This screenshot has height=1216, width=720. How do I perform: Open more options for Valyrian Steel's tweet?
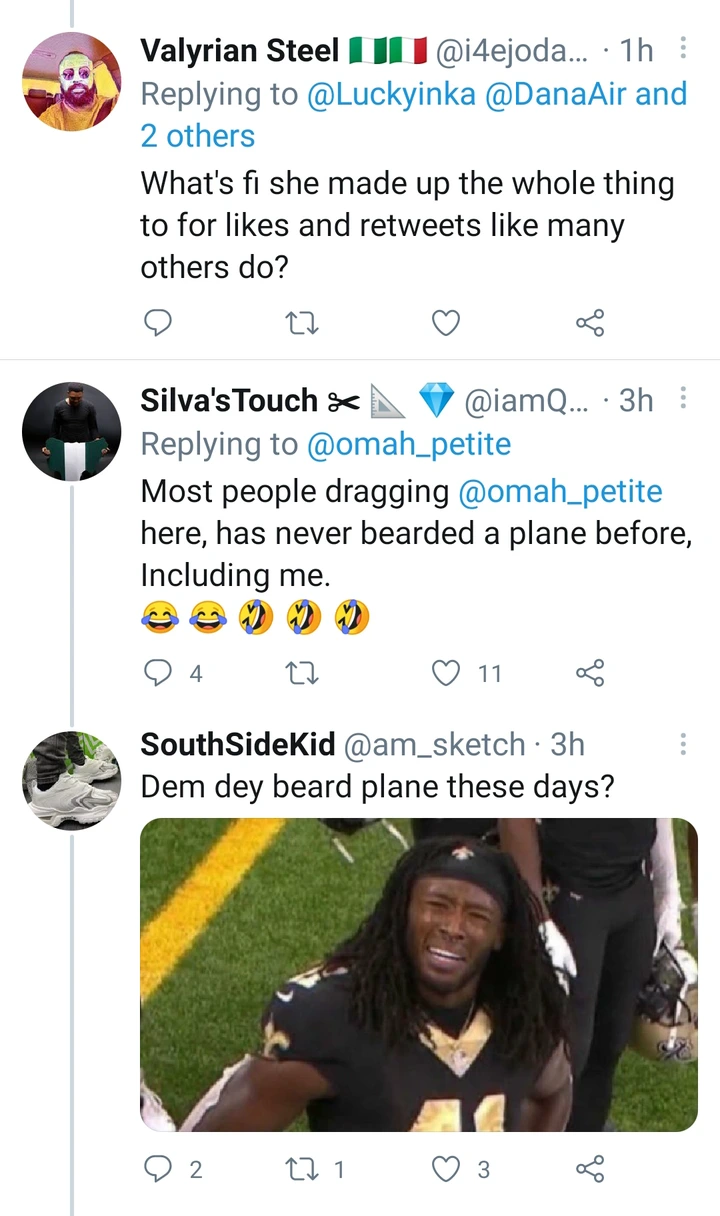pyautogui.click(x=683, y=48)
